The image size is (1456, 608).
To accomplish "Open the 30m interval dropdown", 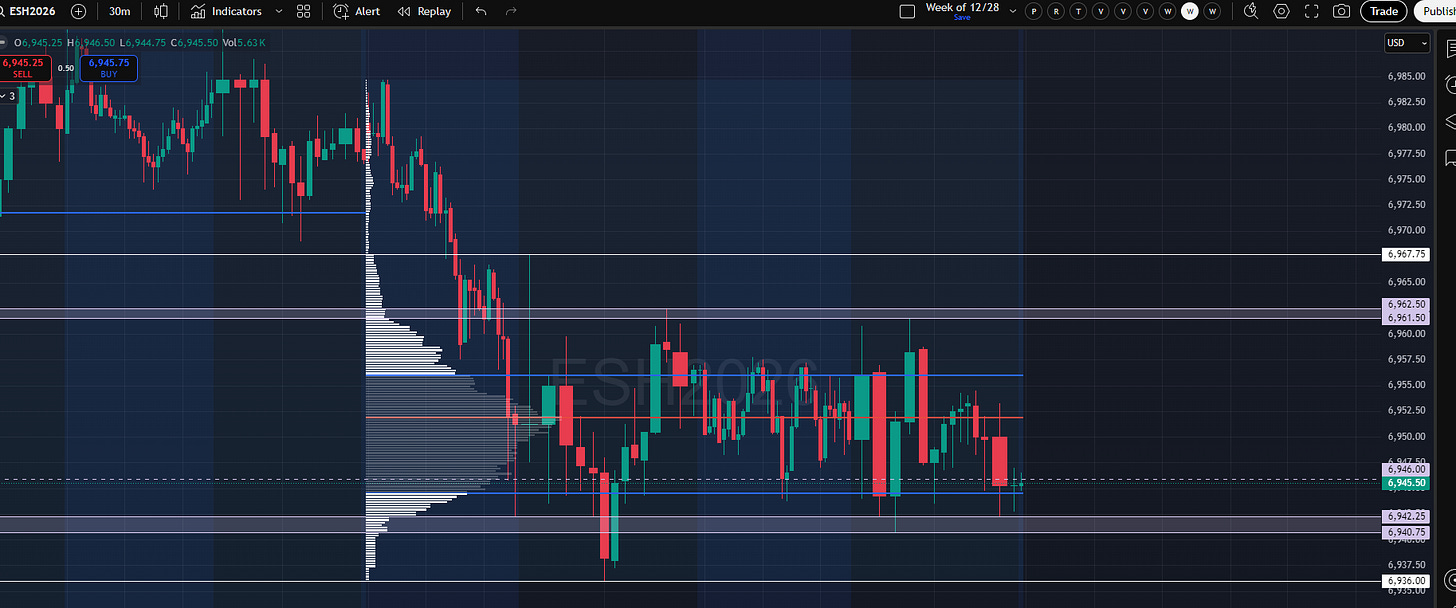I will point(120,11).
